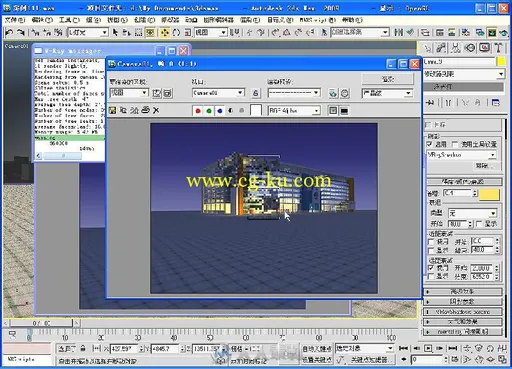The image size is (512, 369).
Task: Open the Modifier List dropdown
Action: coord(464,74)
